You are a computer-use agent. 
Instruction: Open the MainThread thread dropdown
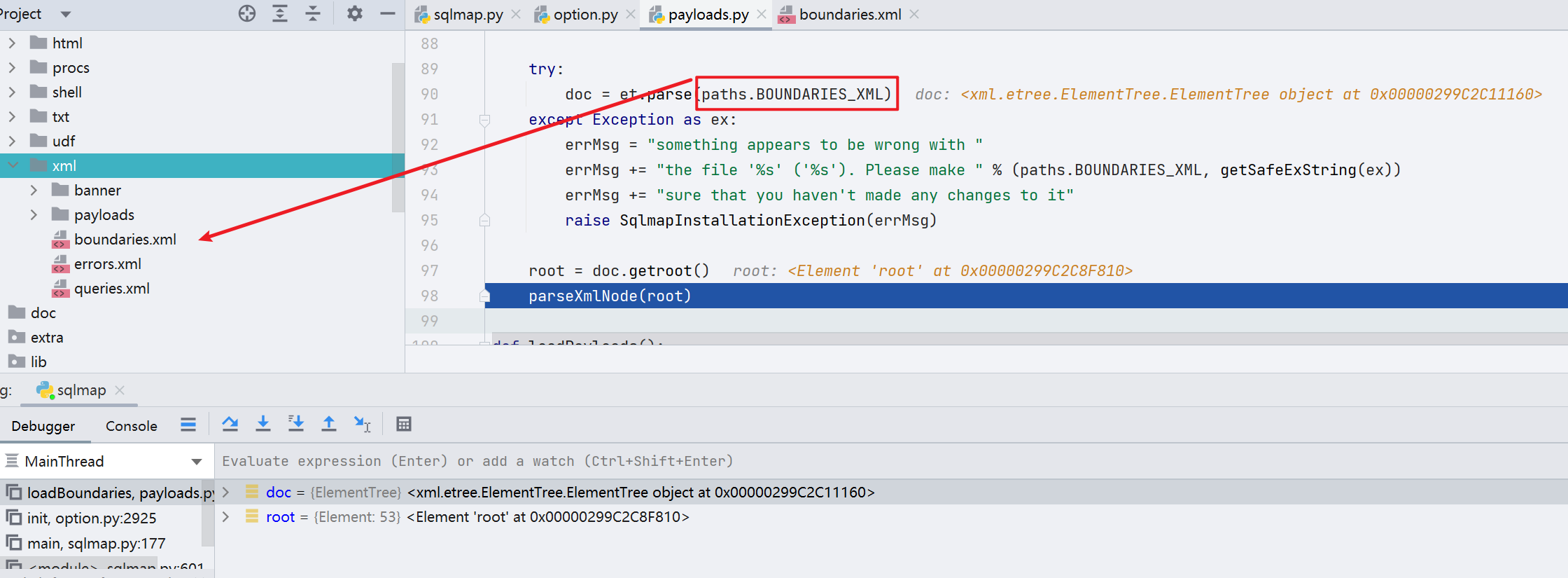(197, 462)
